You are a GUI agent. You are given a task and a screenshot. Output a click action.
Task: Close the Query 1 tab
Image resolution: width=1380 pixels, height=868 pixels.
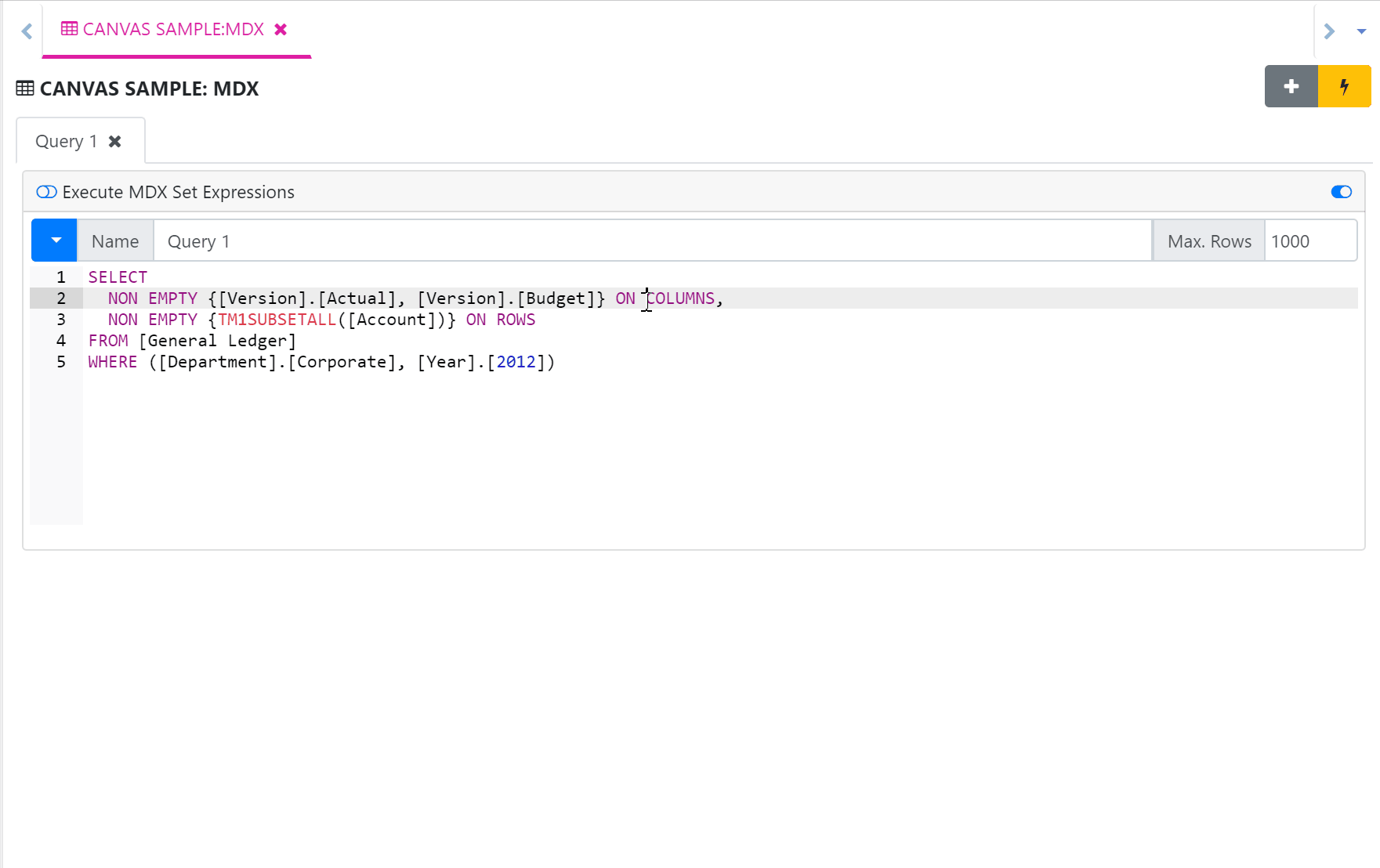pos(115,142)
